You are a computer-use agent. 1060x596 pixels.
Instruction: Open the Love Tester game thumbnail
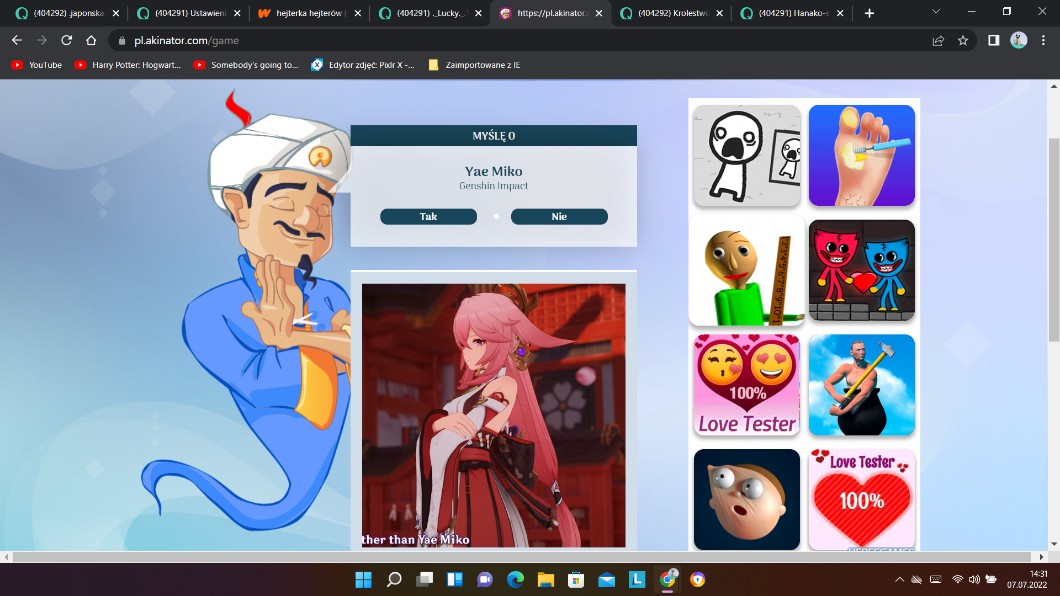pos(746,385)
